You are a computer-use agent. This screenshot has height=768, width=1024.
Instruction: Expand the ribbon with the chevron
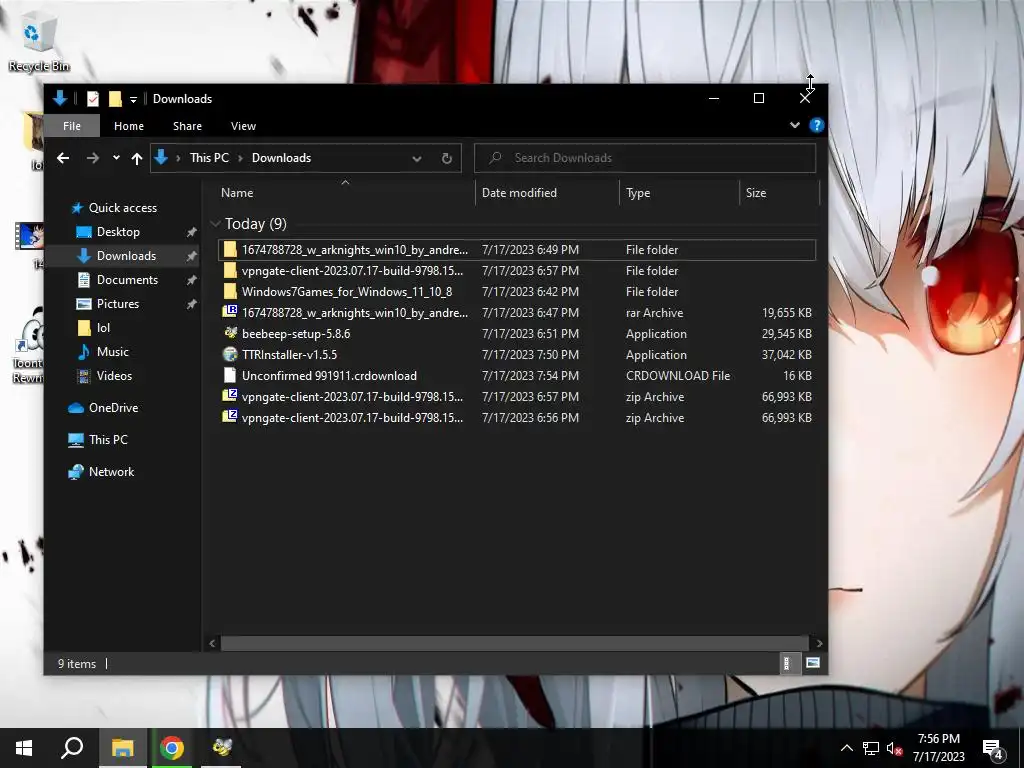(795, 125)
